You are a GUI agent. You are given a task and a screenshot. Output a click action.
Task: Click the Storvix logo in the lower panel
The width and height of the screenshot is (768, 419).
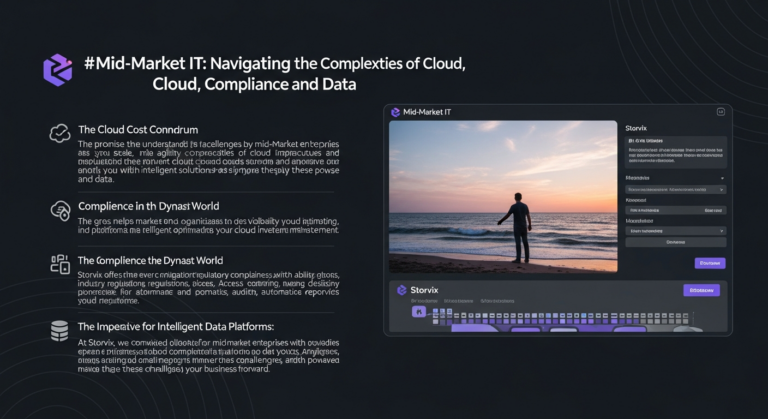402,290
